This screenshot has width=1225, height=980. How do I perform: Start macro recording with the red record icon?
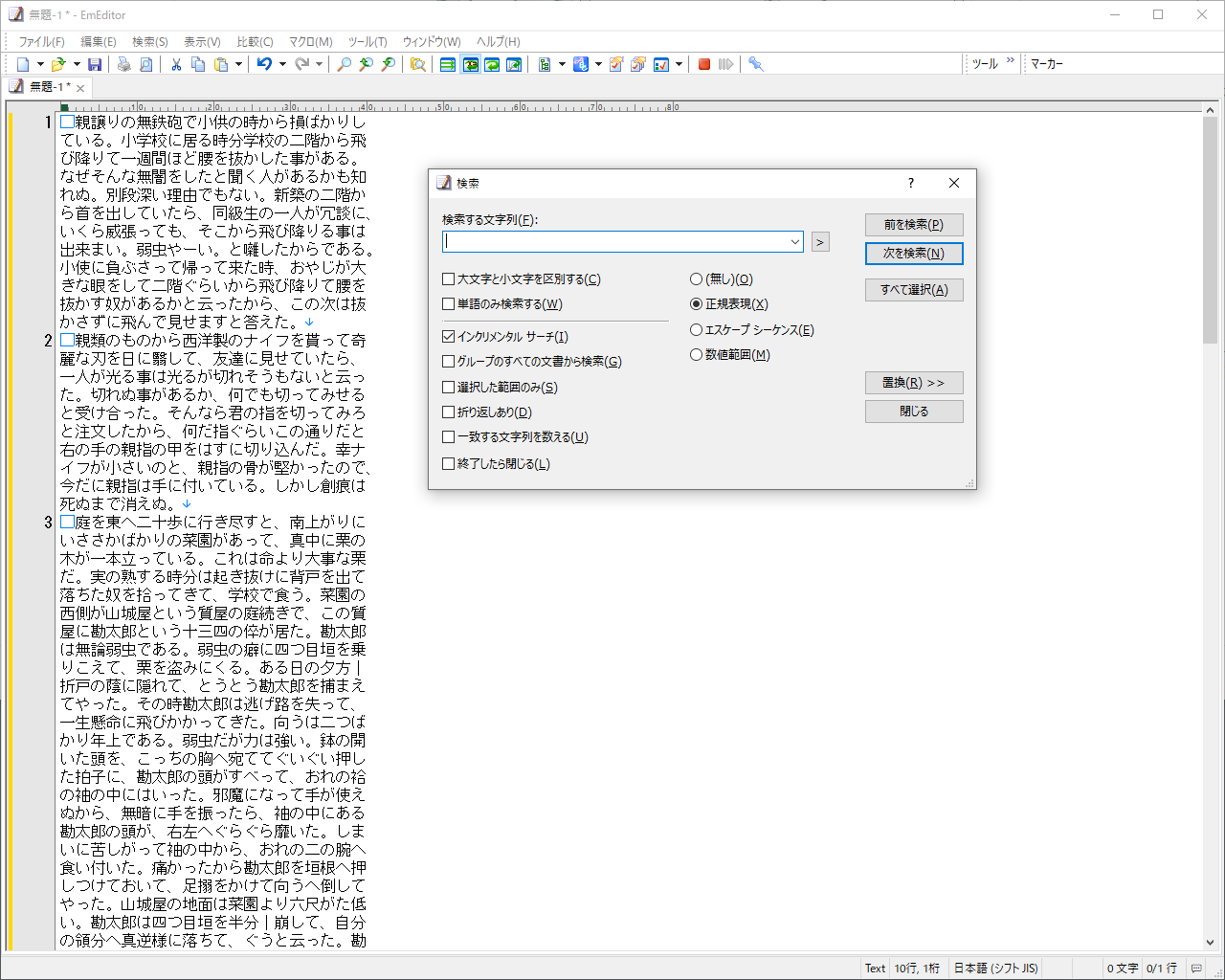[x=703, y=64]
